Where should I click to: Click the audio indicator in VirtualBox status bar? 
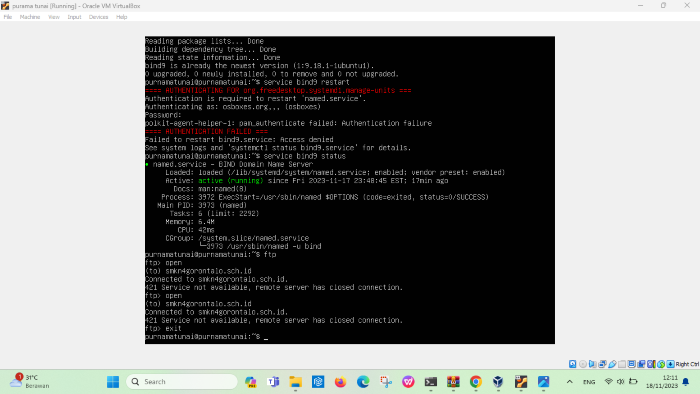pyautogui.click(x=592, y=364)
